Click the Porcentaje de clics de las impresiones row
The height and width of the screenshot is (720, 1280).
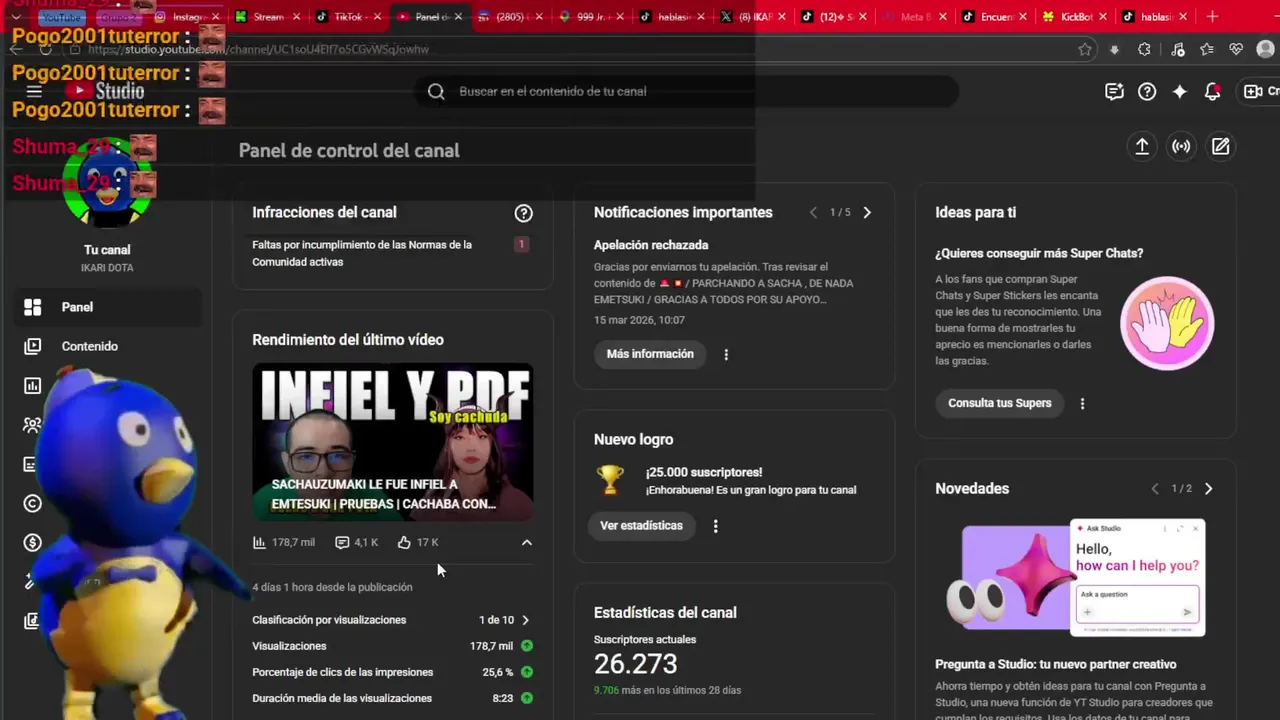[392, 672]
